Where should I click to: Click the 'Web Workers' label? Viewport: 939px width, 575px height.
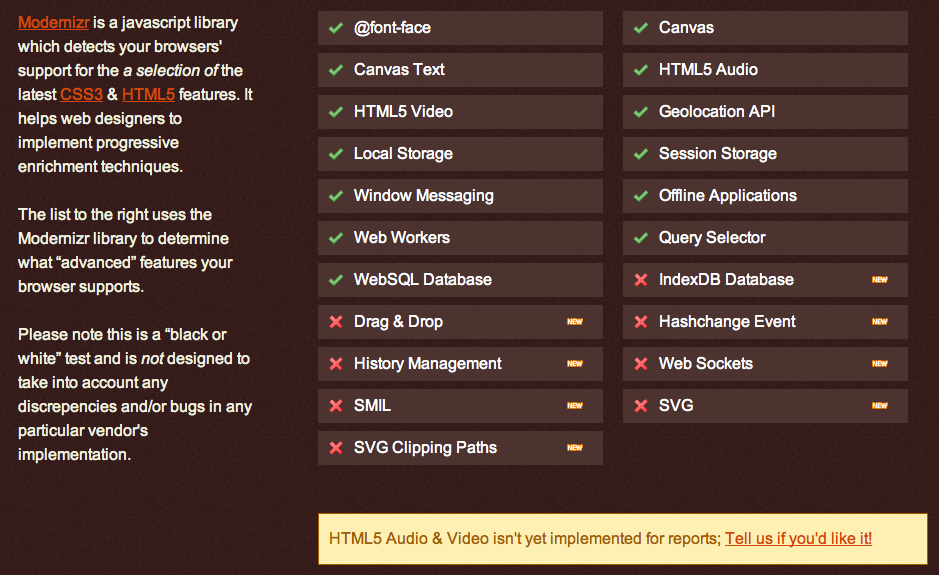401,237
